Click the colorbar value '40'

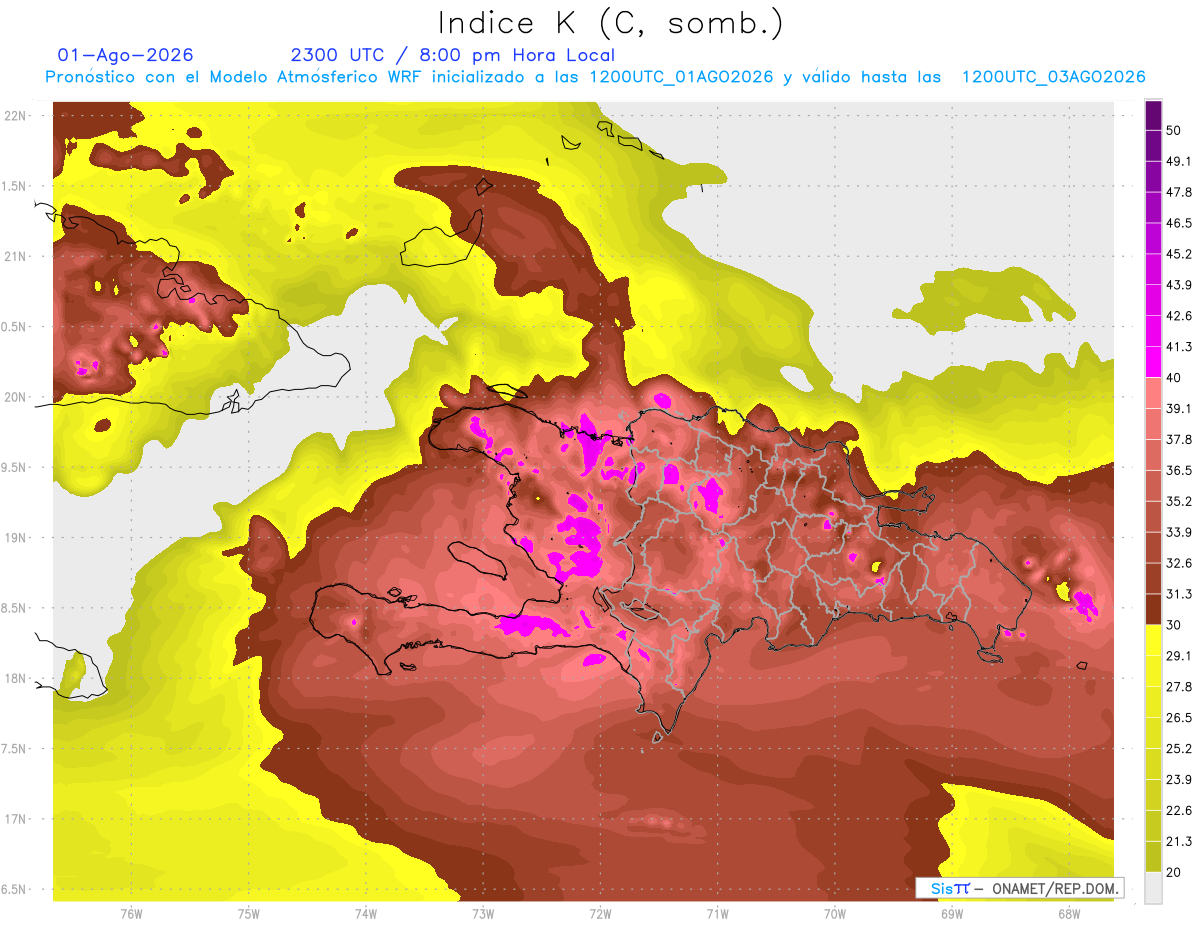(x=1174, y=378)
